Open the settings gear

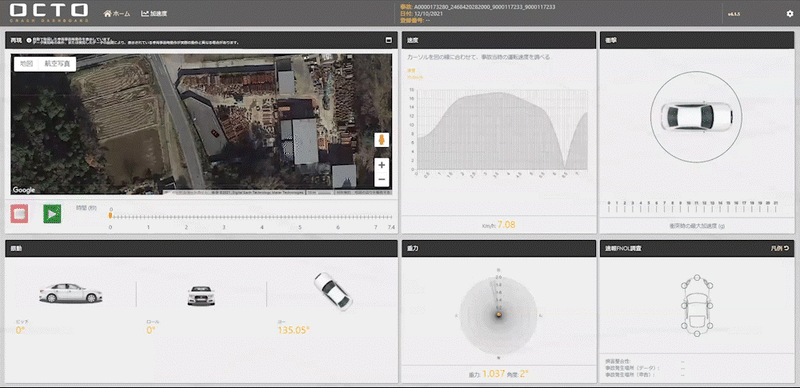(x=790, y=14)
